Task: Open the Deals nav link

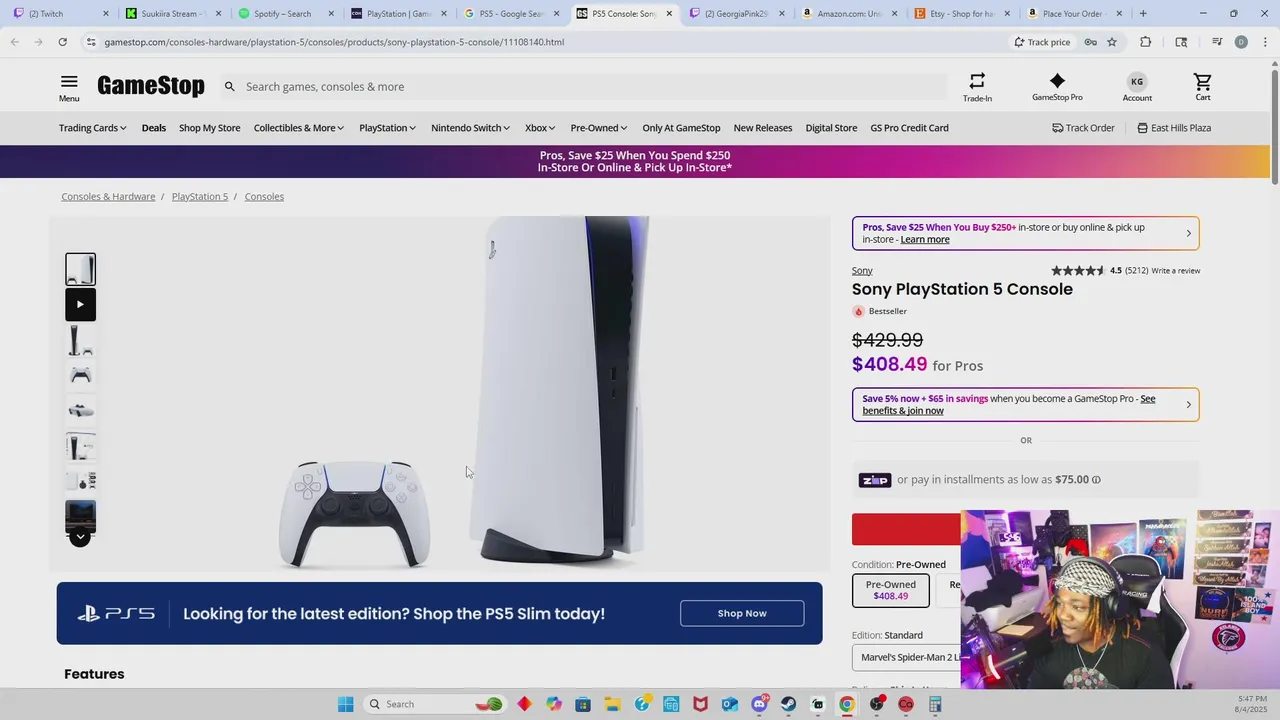Action: tap(154, 128)
